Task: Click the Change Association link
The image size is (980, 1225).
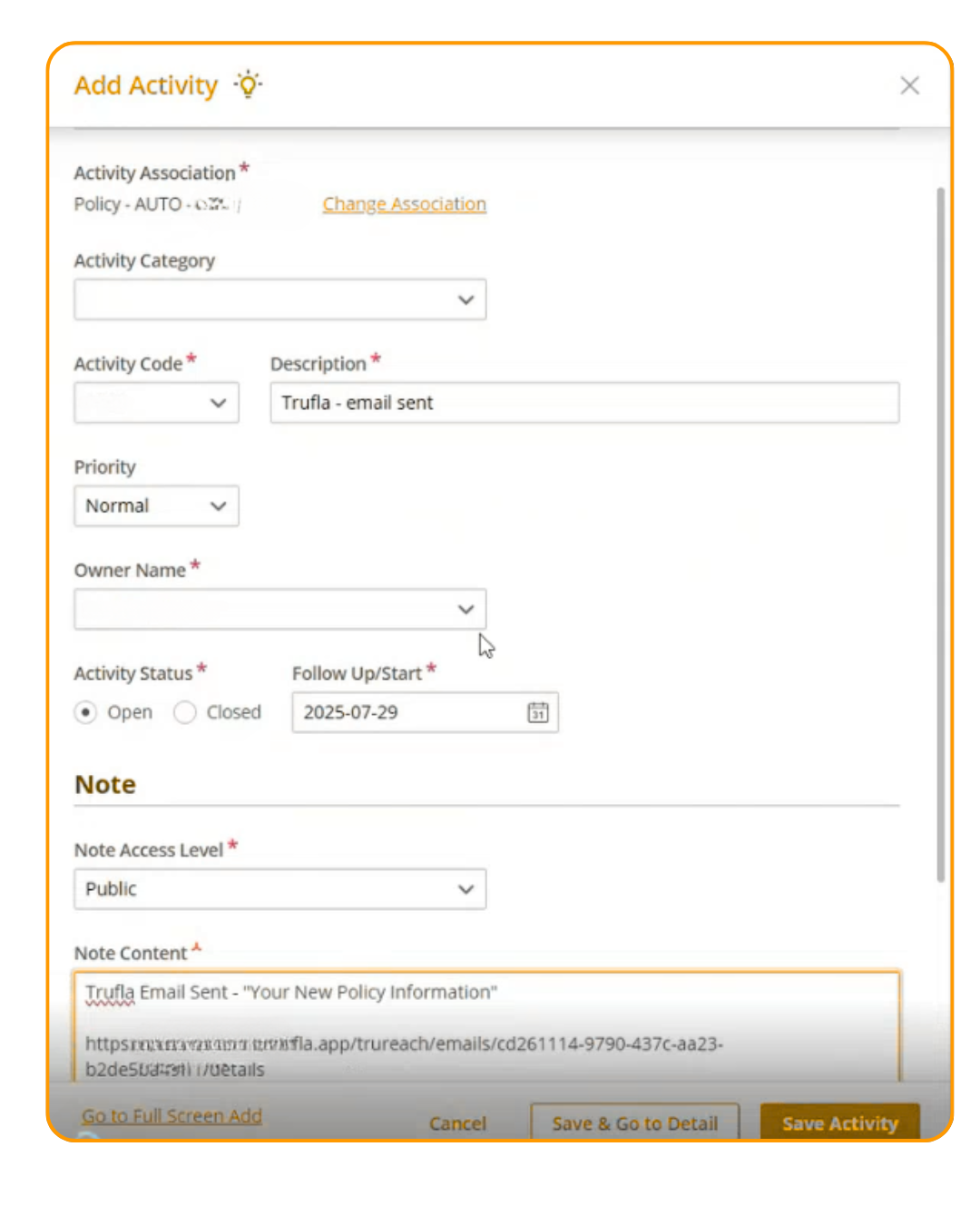Action: click(404, 204)
